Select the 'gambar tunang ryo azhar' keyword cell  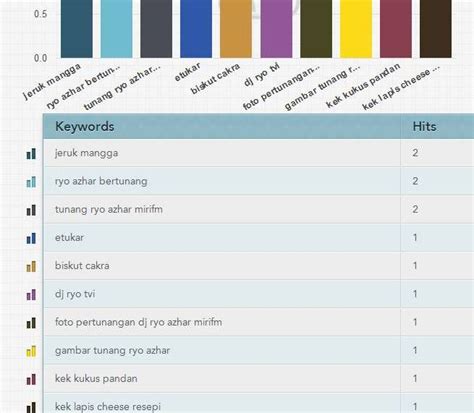(x=222, y=350)
